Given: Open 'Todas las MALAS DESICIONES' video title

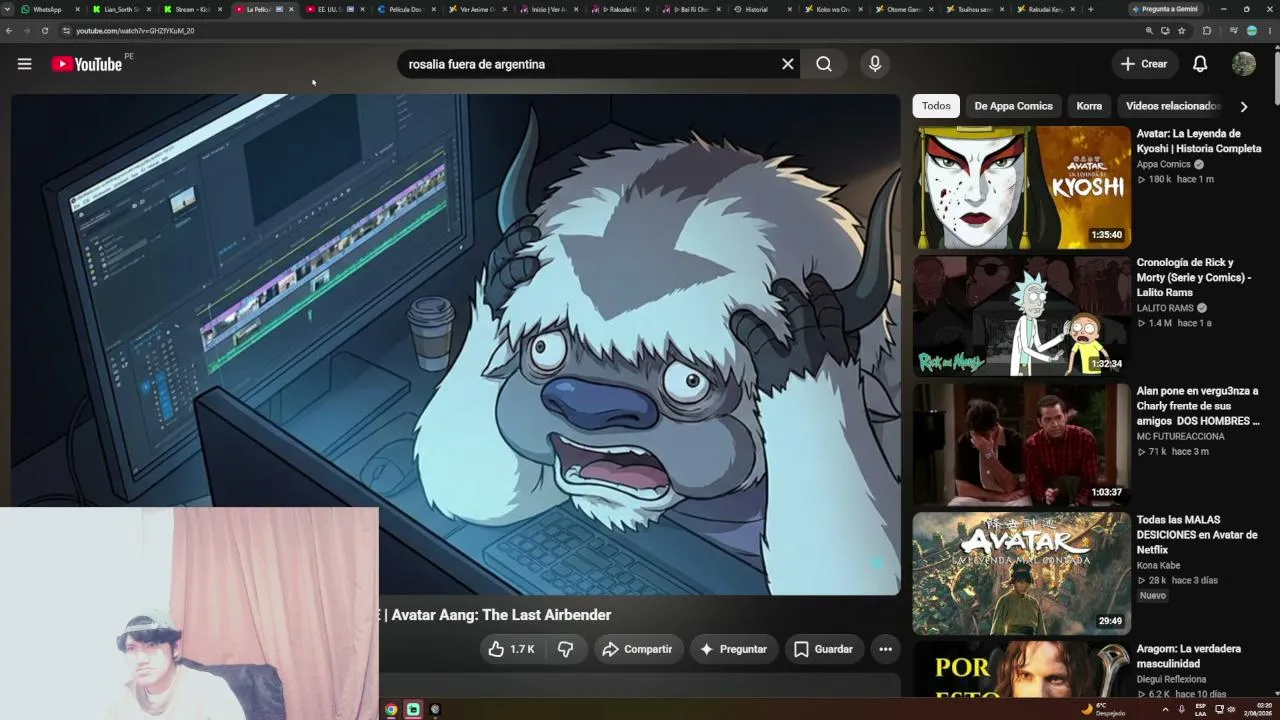Looking at the screenshot, I should tap(1197, 535).
